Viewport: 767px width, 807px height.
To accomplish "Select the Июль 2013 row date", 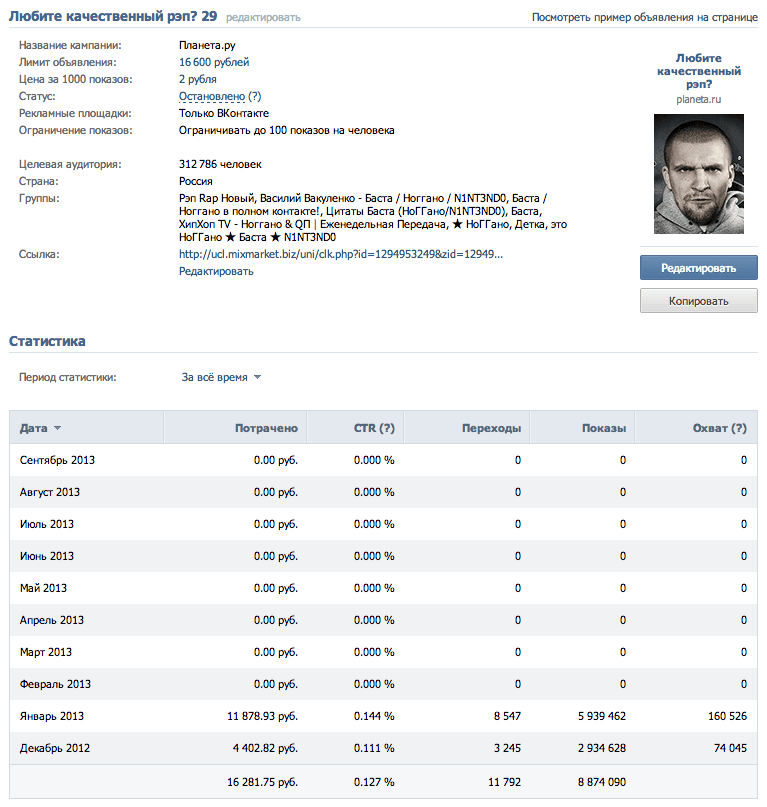I will [x=47, y=524].
